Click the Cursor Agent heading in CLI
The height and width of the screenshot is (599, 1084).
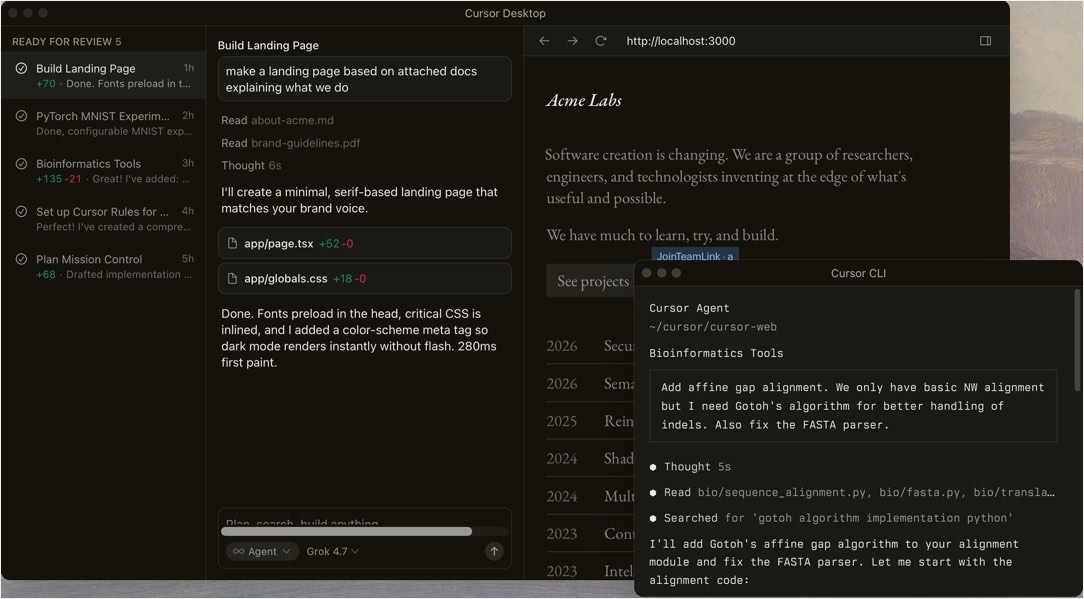(x=689, y=308)
